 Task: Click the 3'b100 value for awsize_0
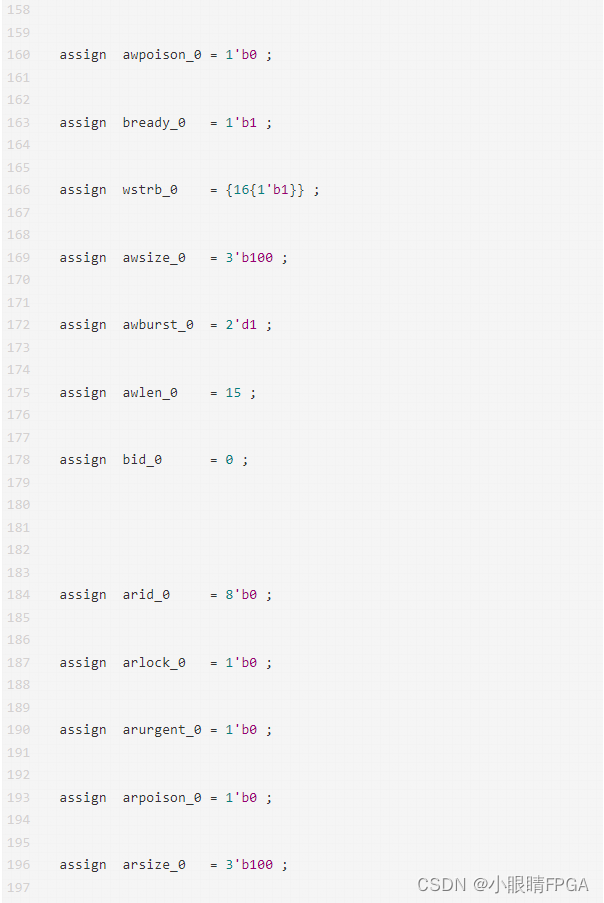click(x=249, y=258)
